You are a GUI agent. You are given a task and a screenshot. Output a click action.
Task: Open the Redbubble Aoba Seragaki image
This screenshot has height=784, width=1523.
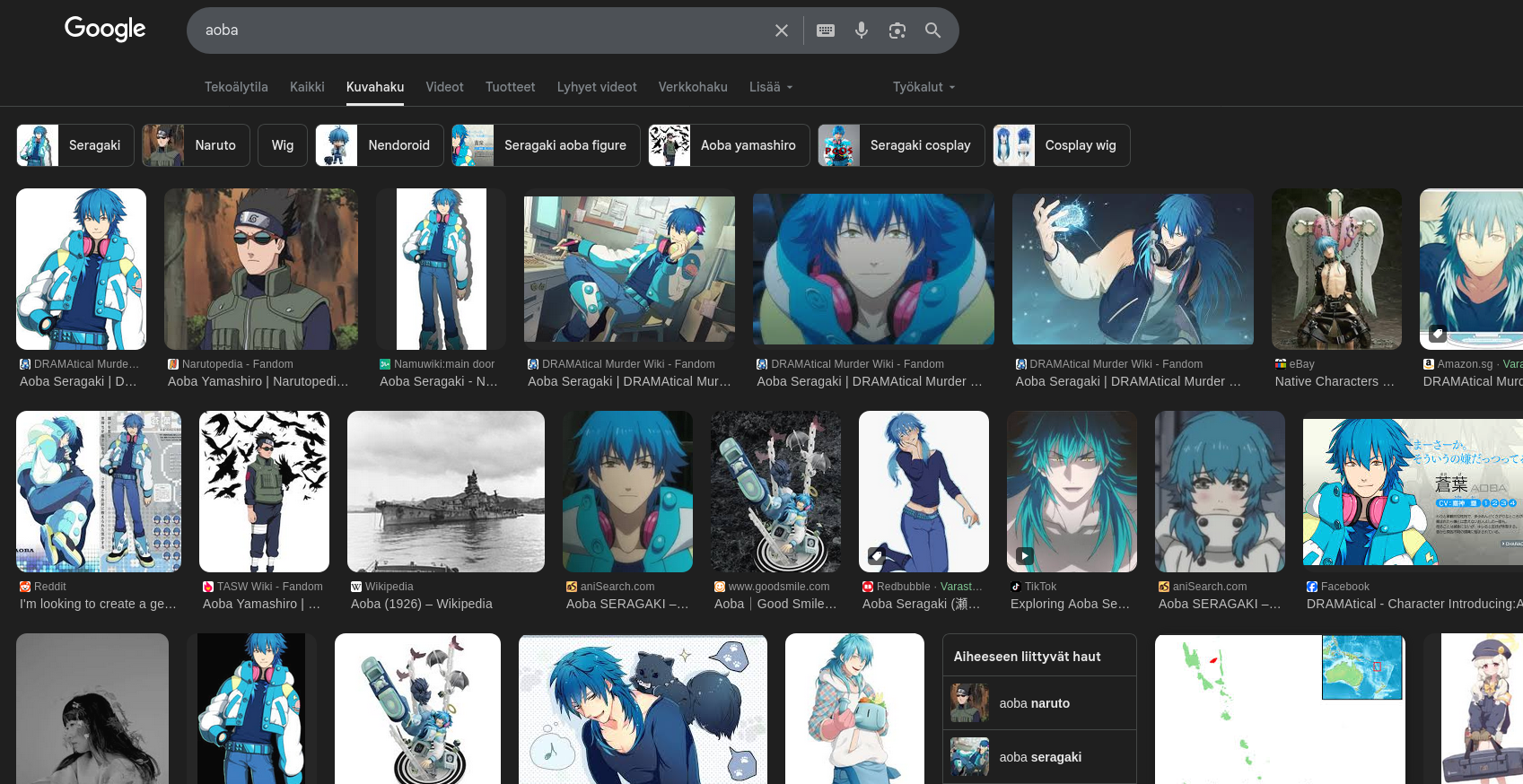923,492
